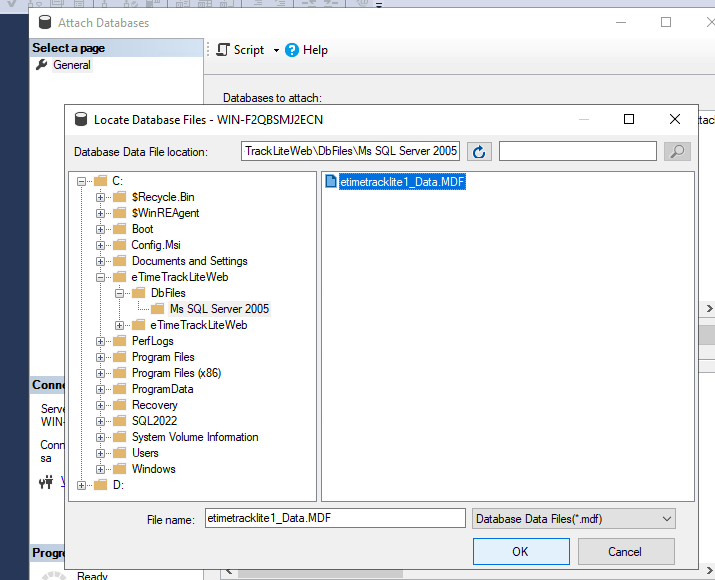Select the Recovery folder
The height and width of the screenshot is (580, 715).
pyautogui.click(x=154, y=405)
